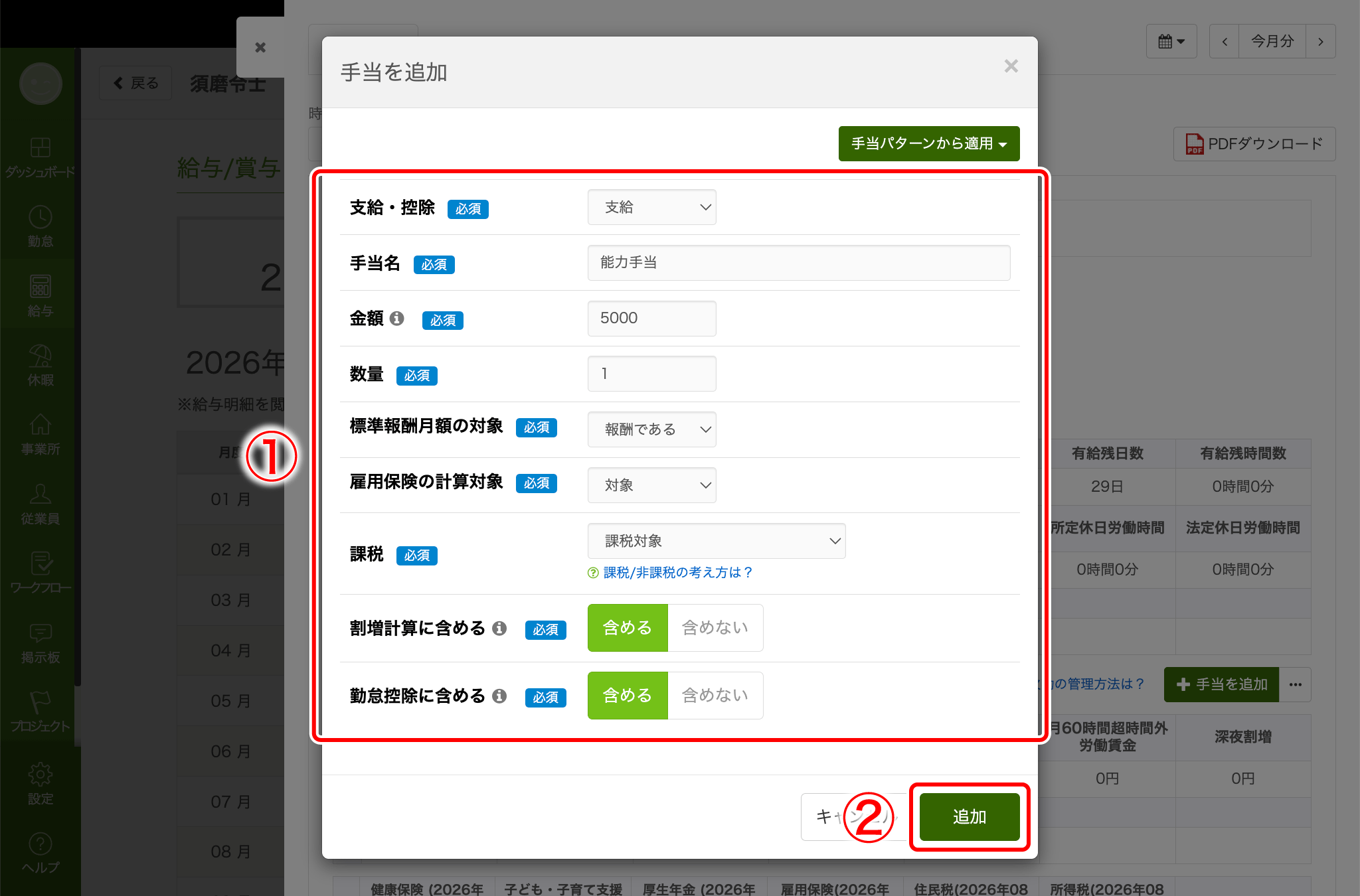Image resolution: width=1360 pixels, height=896 pixels.
Task: Click the info icon beside 勤怠控除に含める
Action: [x=499, y=696]
